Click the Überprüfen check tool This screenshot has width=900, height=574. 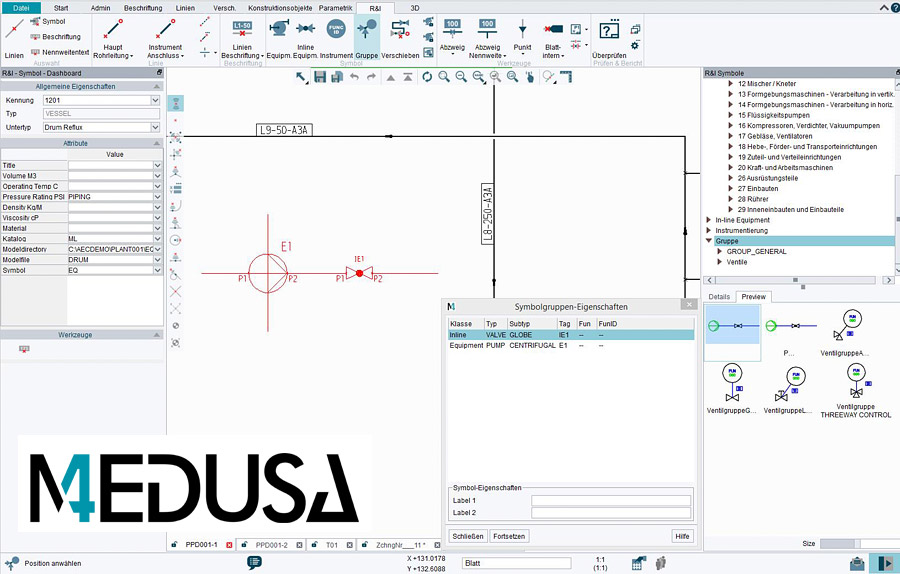pyautogui.click(x=609, y=38)
